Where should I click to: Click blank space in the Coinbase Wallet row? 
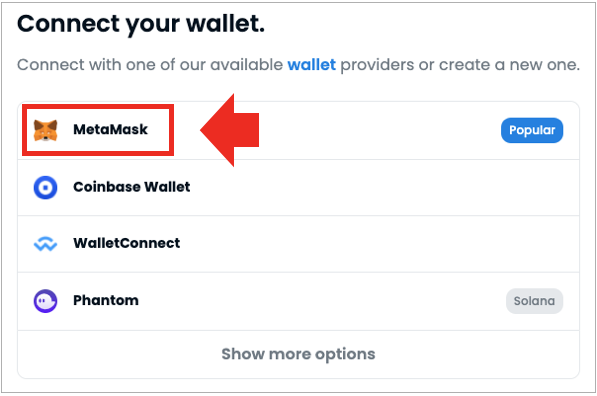coord(381,187)
